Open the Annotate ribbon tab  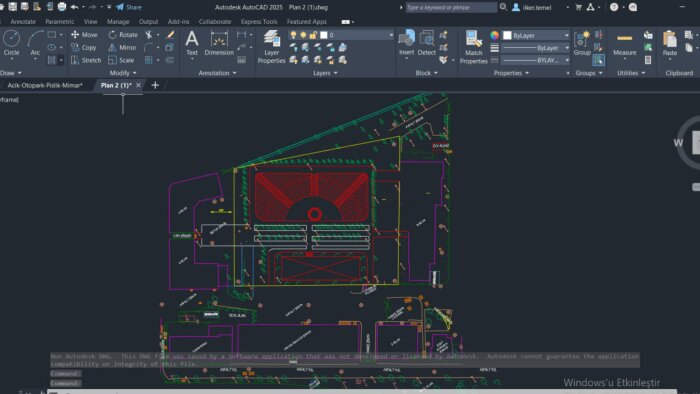point(23,21)
